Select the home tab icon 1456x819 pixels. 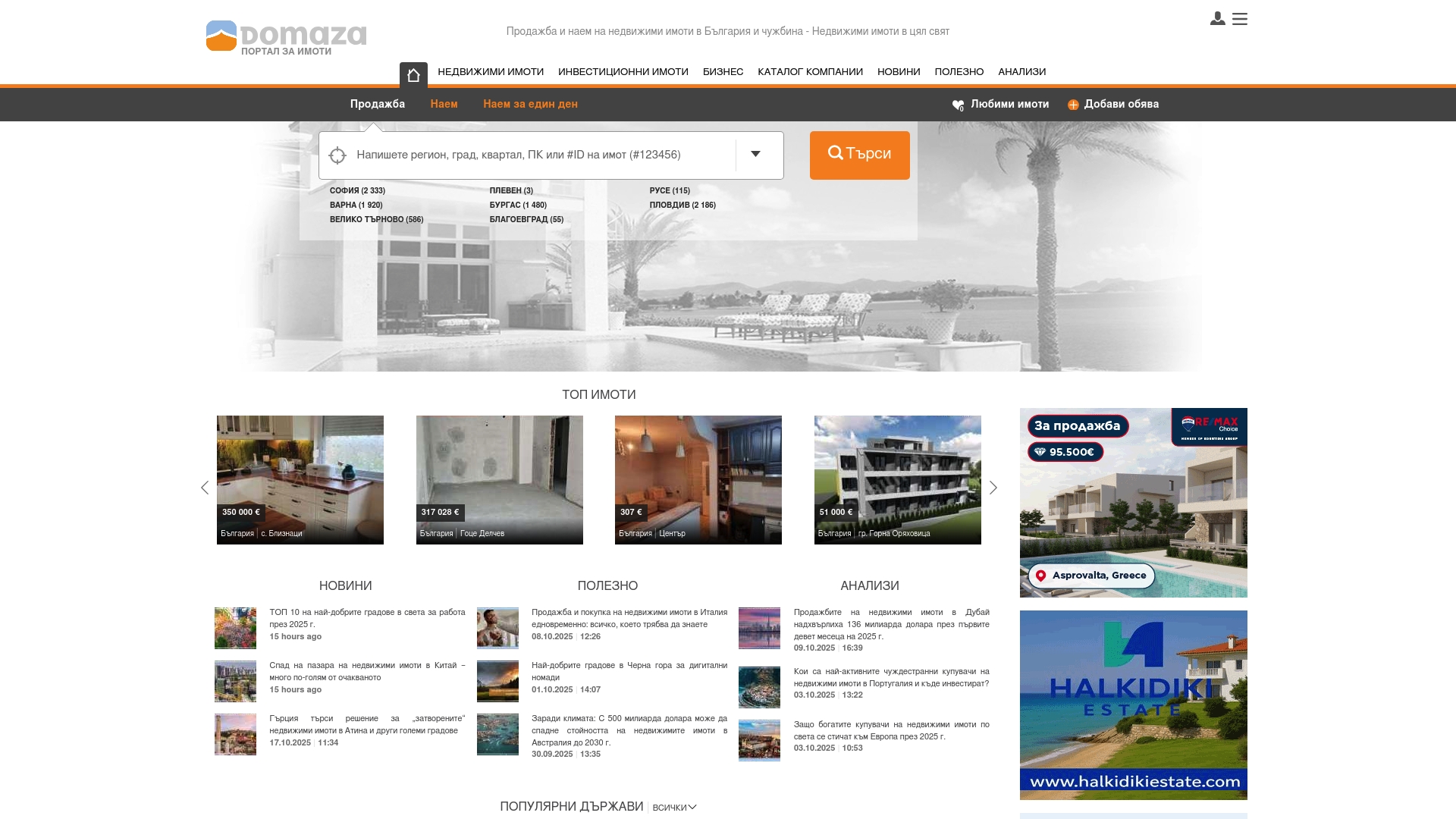413,73
